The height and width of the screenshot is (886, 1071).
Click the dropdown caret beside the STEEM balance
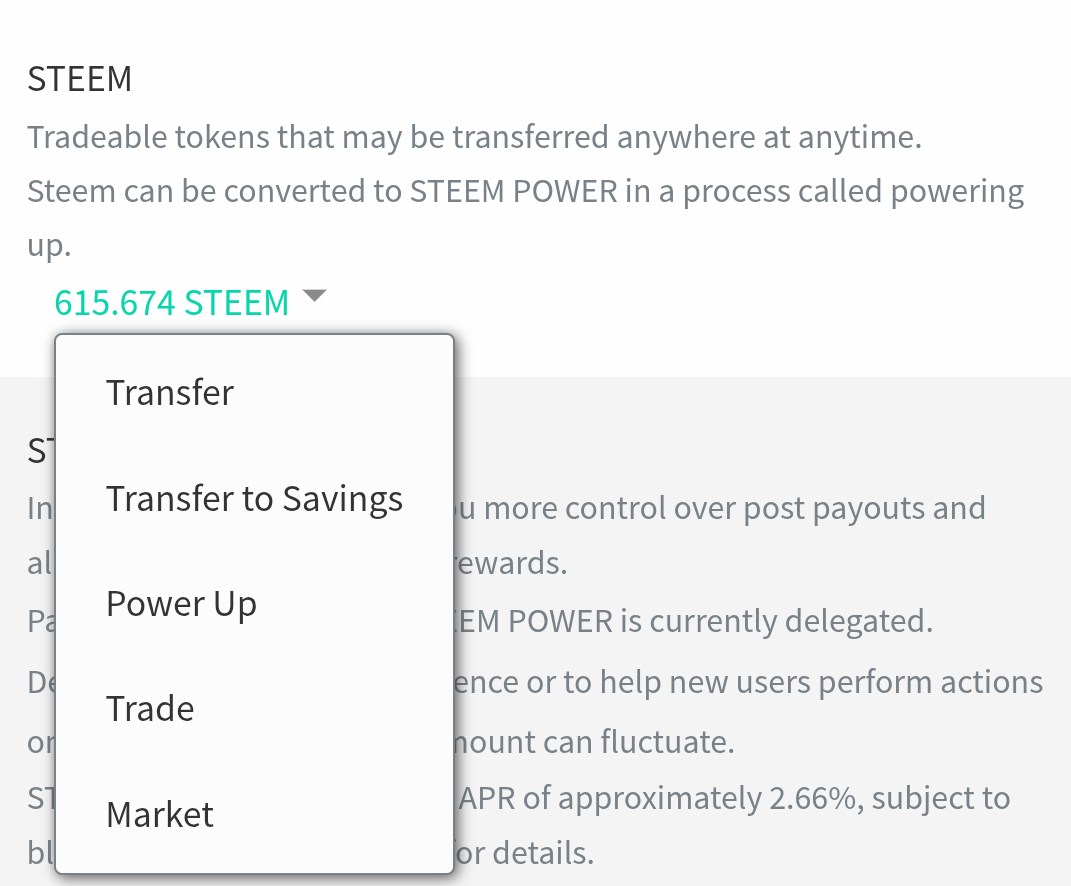click(x=314, y=296)
